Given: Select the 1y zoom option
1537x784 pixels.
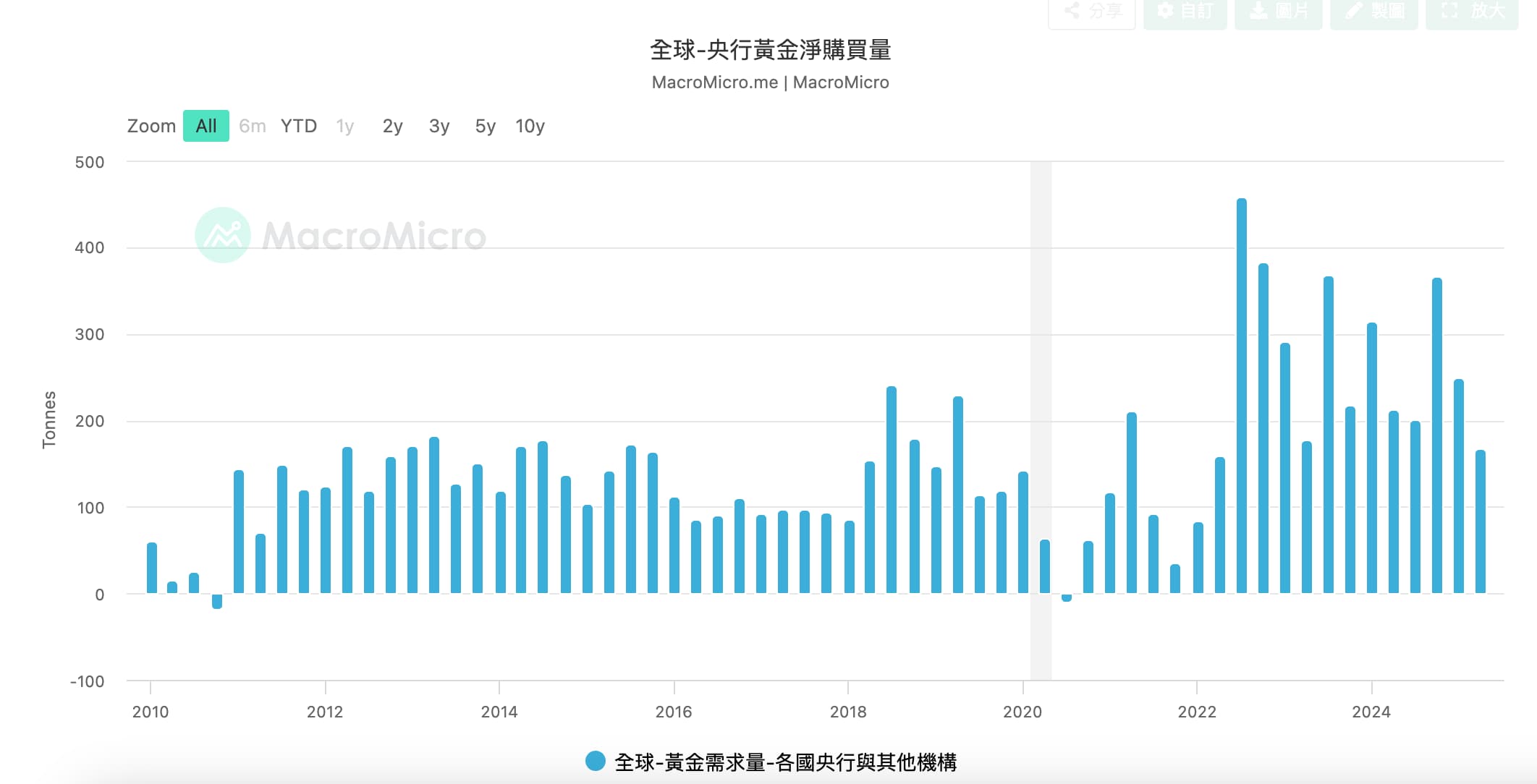Looking at the screenshot, I should coord(344,126).
